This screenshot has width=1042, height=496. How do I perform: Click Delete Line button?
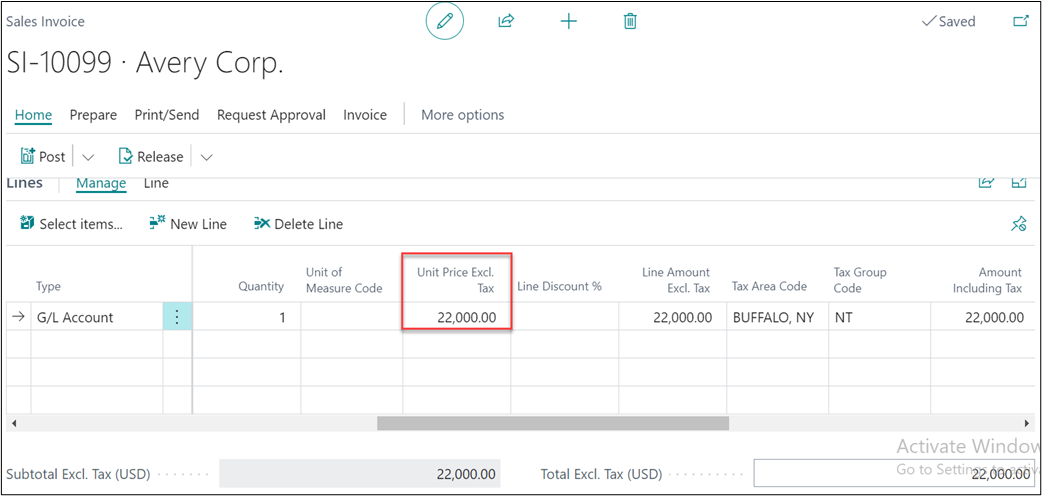pyautogui.click(x=298, y=224)
